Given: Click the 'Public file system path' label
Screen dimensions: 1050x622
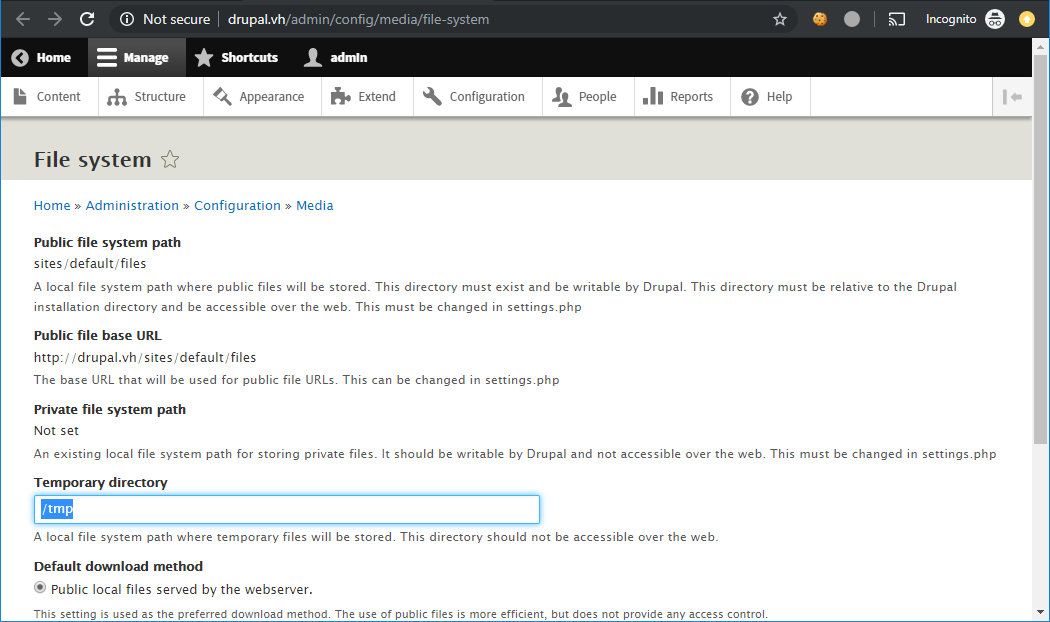Looking at the screenshot, I should (107, 242).
